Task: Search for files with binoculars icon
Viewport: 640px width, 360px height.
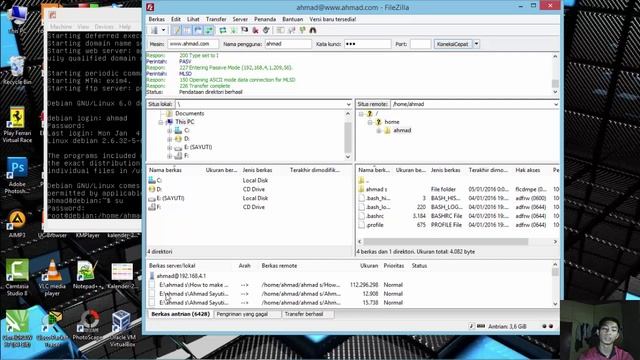Action: coord(313,30)
